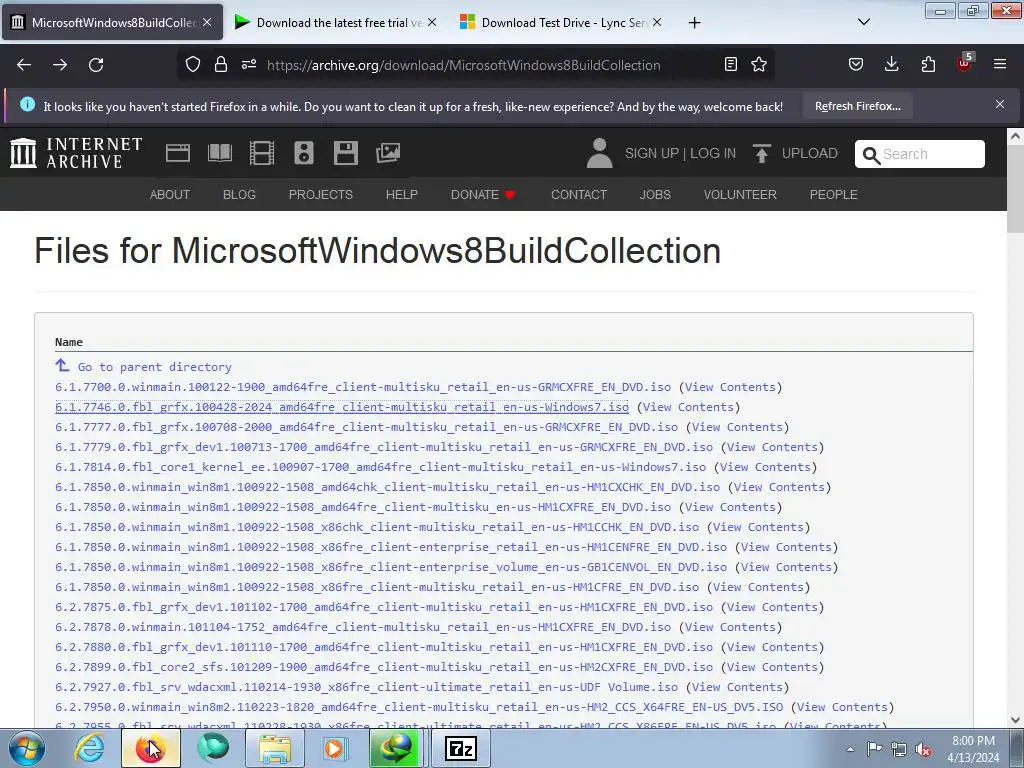Switch to the Download Test Drive Lync tab
This screenshot has height=768, width=1024.
(562, 23)
